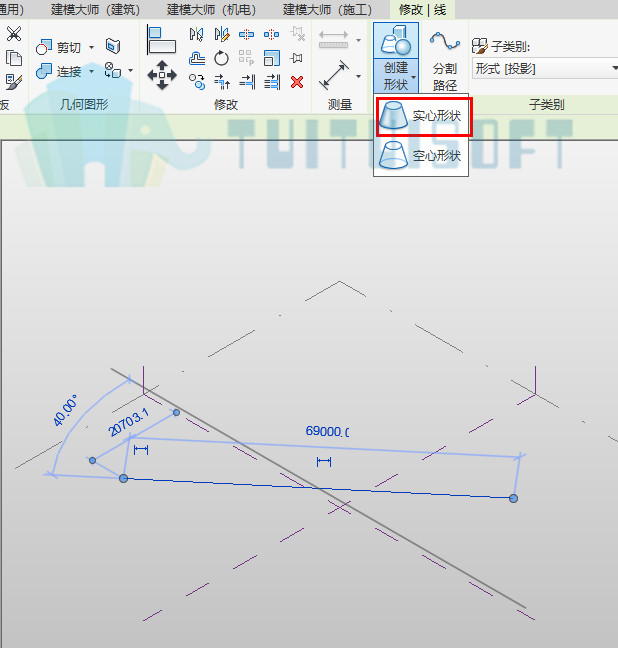Screen dimensions: 618x648
Task: Open the 形式 [投影] subcategory combo box
Action: [545, 69]
